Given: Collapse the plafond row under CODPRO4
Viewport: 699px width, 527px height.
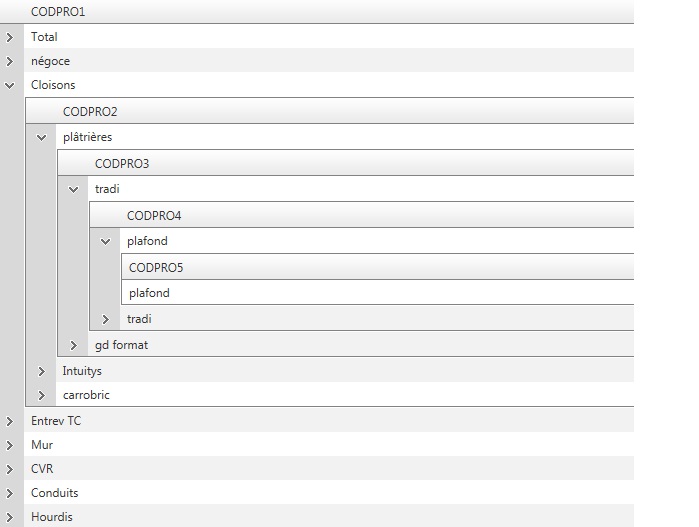Looking at the screenshot, I should [x=106, y=242].
